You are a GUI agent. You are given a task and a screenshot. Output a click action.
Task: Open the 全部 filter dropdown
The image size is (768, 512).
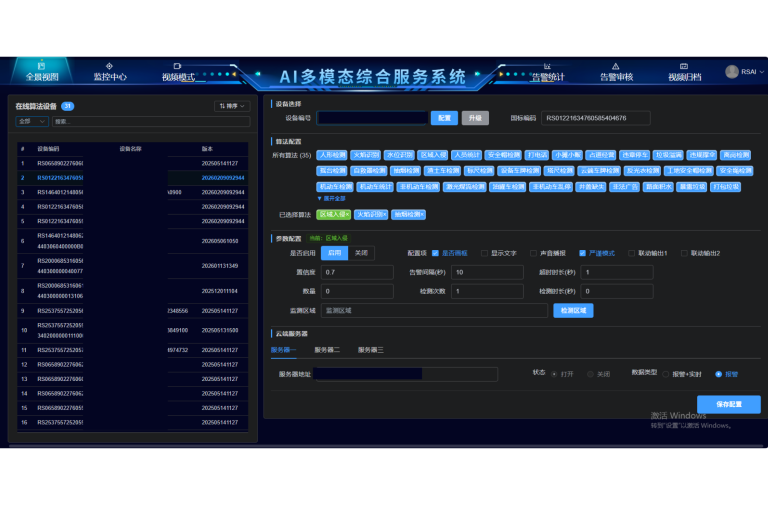pos(32,121)
